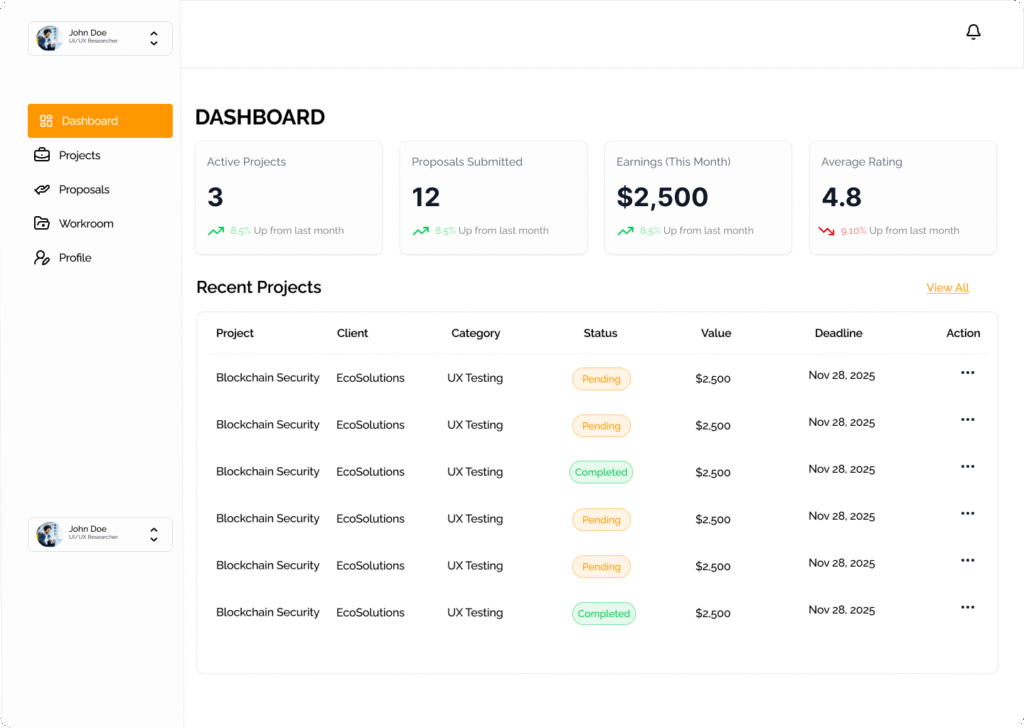Viewport: 1024px width, 728px height.
Task: Expand the top John Doe account switcher chevron
Action: coord(154,38)
